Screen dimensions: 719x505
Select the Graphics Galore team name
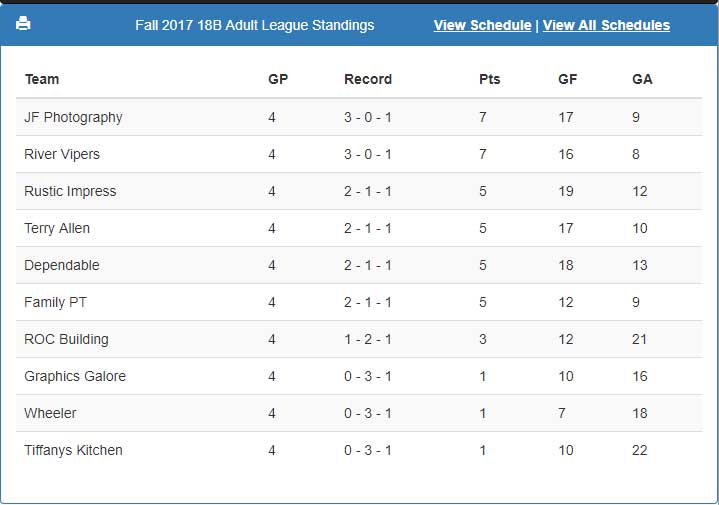(75, 377)
